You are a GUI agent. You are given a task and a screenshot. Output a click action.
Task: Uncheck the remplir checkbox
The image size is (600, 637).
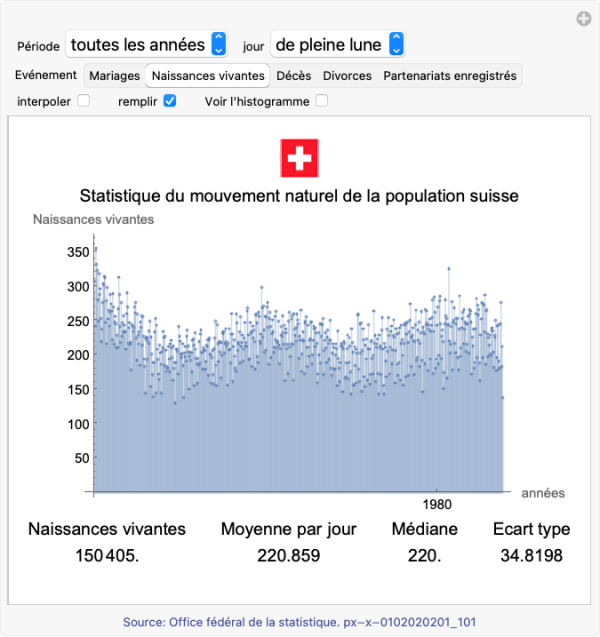pyautogui.click(x=170, y=101)
